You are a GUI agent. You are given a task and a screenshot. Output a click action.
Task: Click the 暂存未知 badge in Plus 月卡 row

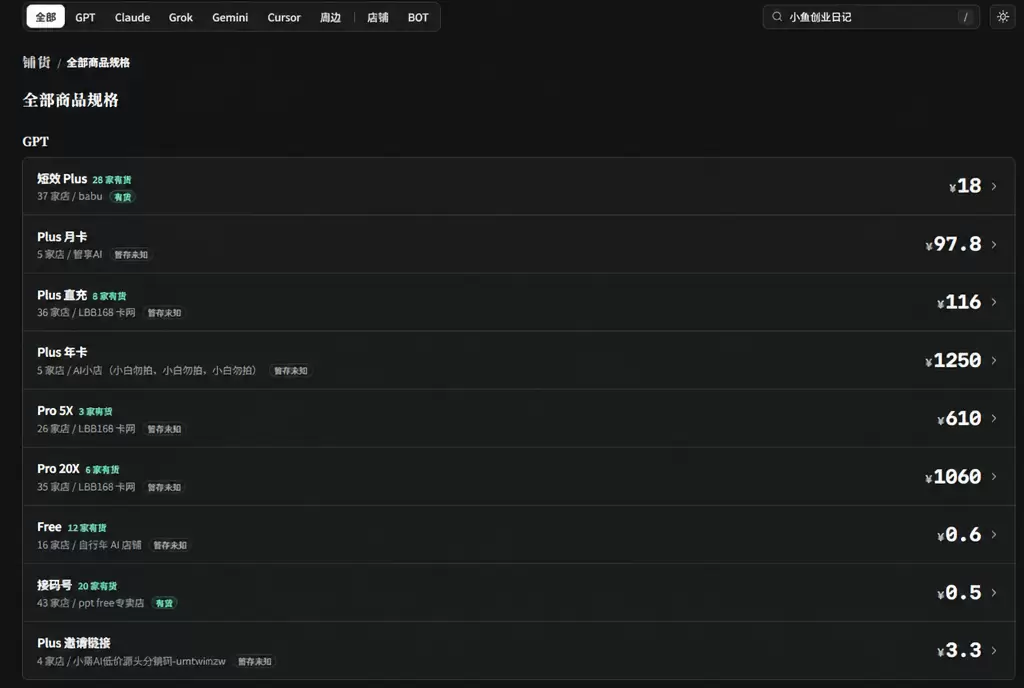tap(131, 255)
